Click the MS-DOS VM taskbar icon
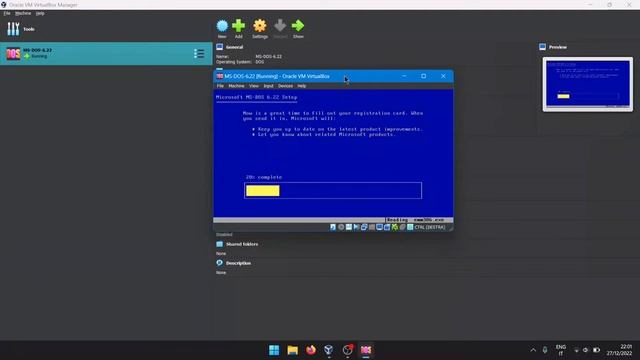Viewport: 640px width, 360px height. [x=366, y=350]
